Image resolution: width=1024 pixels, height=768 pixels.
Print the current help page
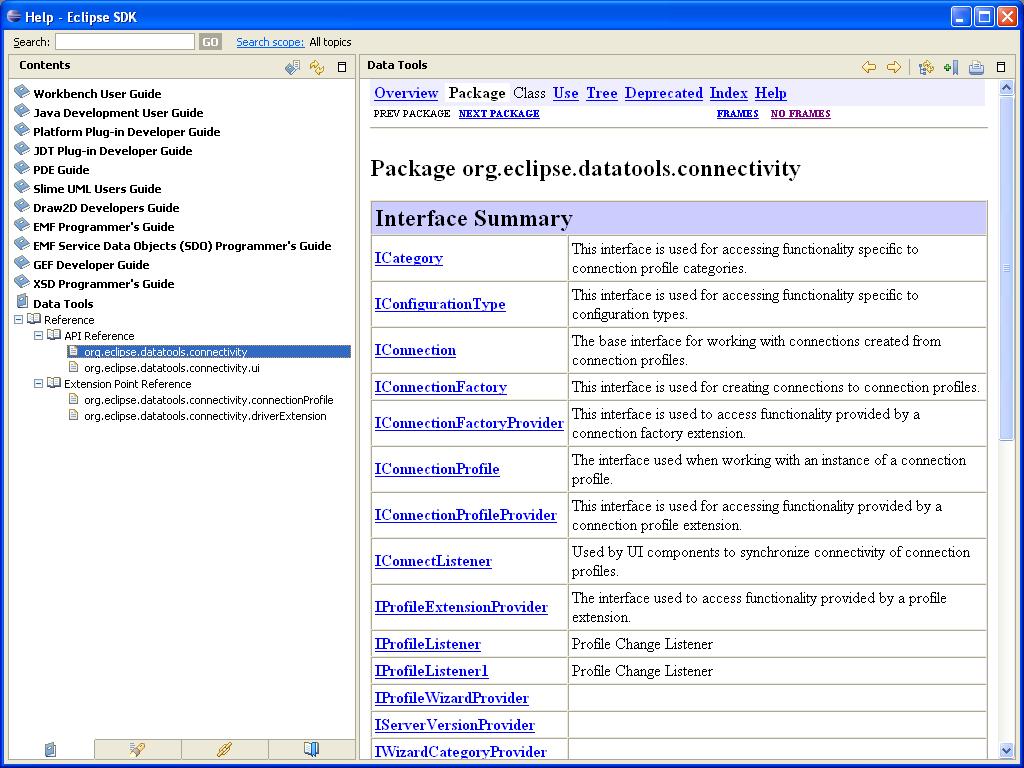point(976,67)
